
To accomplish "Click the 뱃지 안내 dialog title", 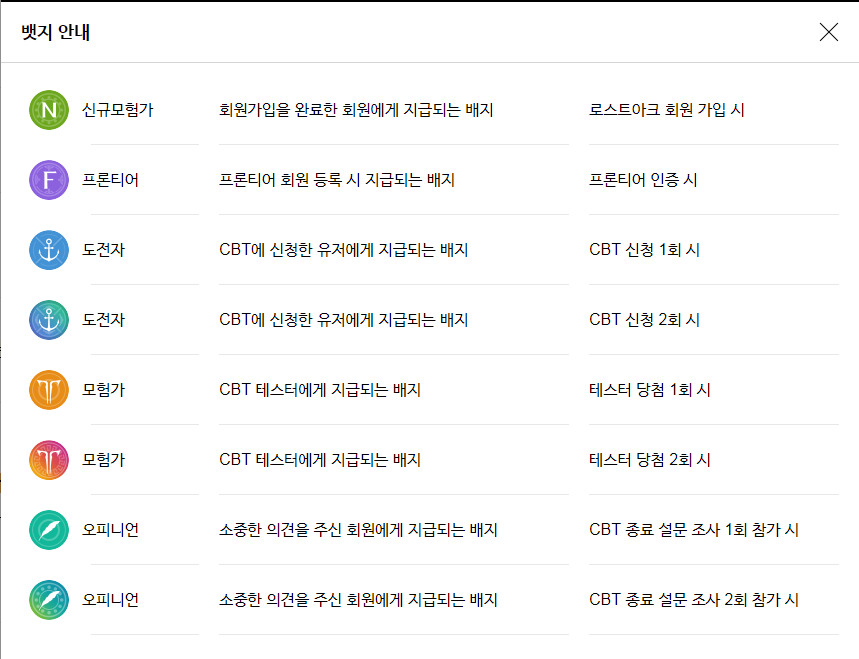I will coord(57,32).
